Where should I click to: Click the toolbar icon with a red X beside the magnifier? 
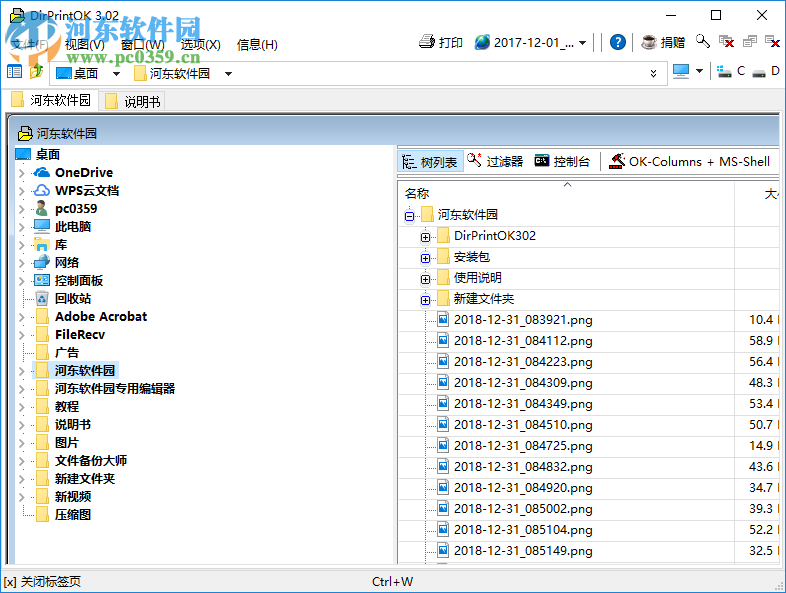coord(726,42)
